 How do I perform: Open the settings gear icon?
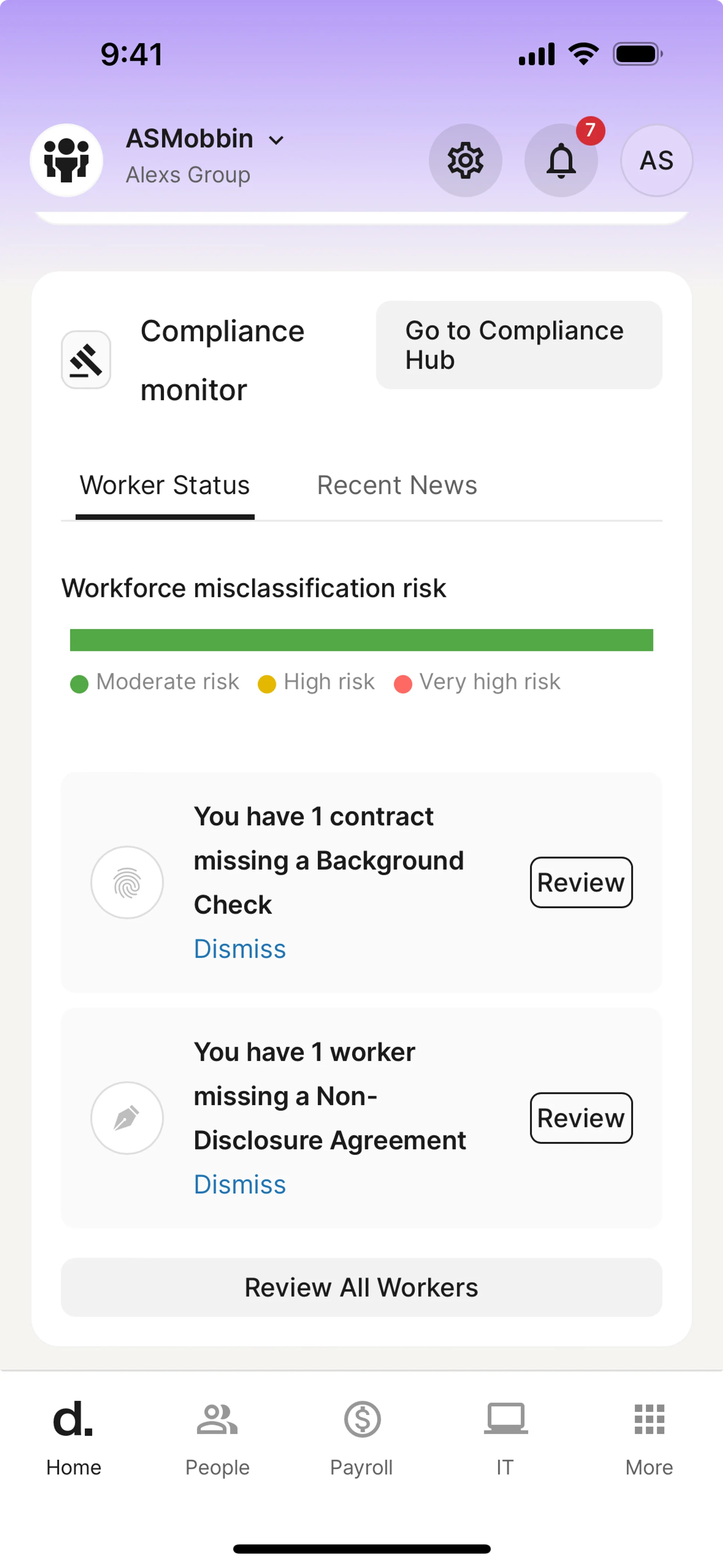click(x=465, y=160)
